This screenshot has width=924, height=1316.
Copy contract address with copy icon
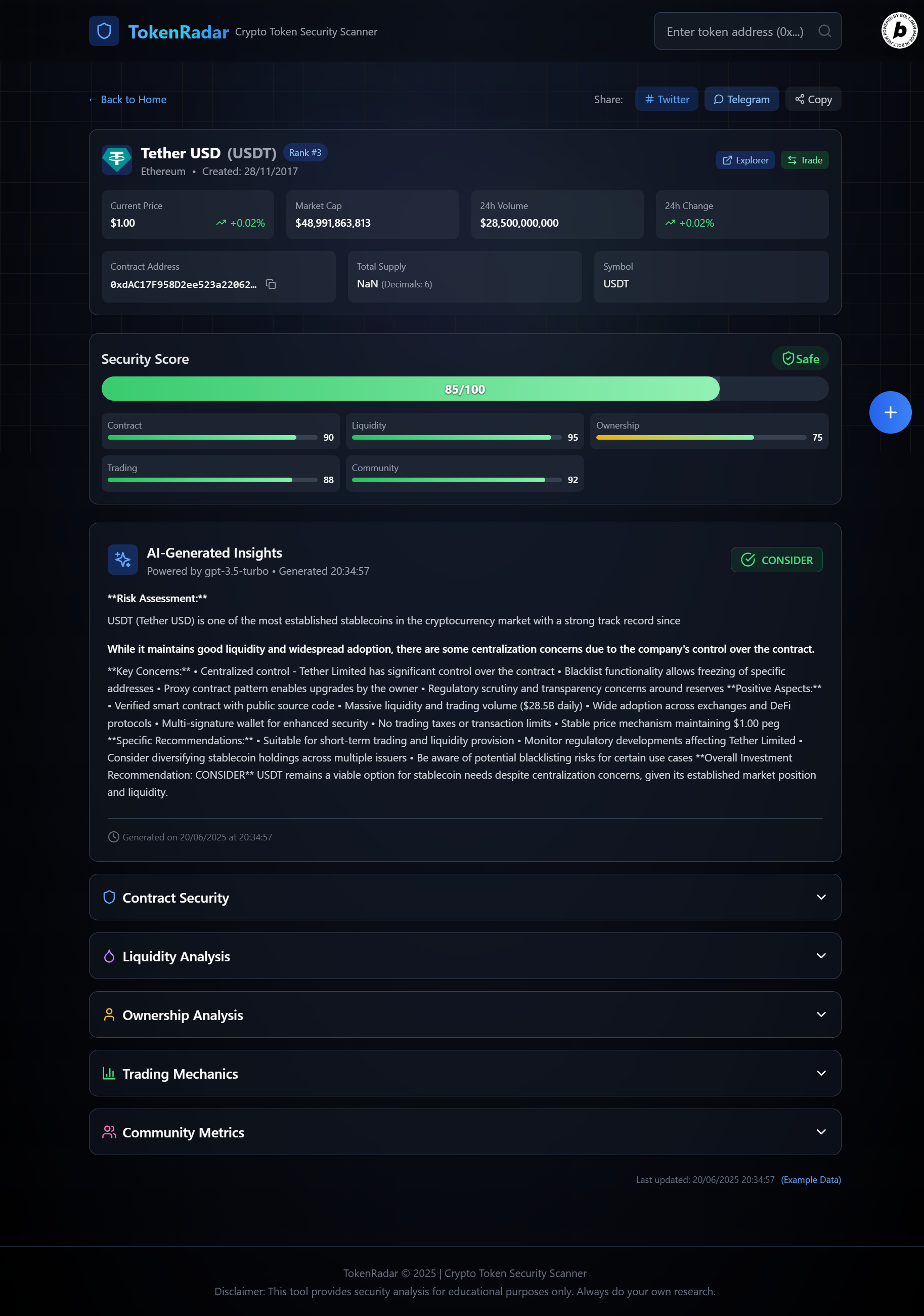point(271,284)
